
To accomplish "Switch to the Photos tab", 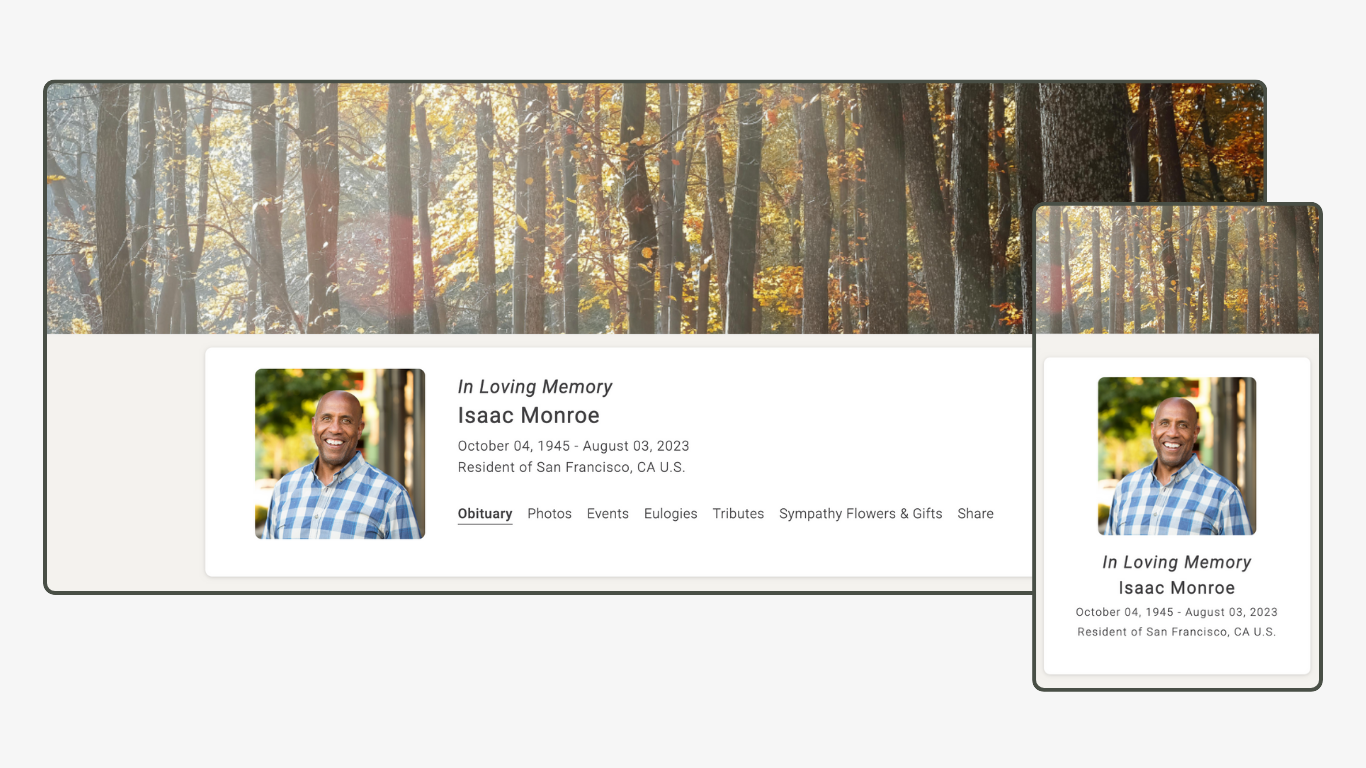I will [550, 514].
